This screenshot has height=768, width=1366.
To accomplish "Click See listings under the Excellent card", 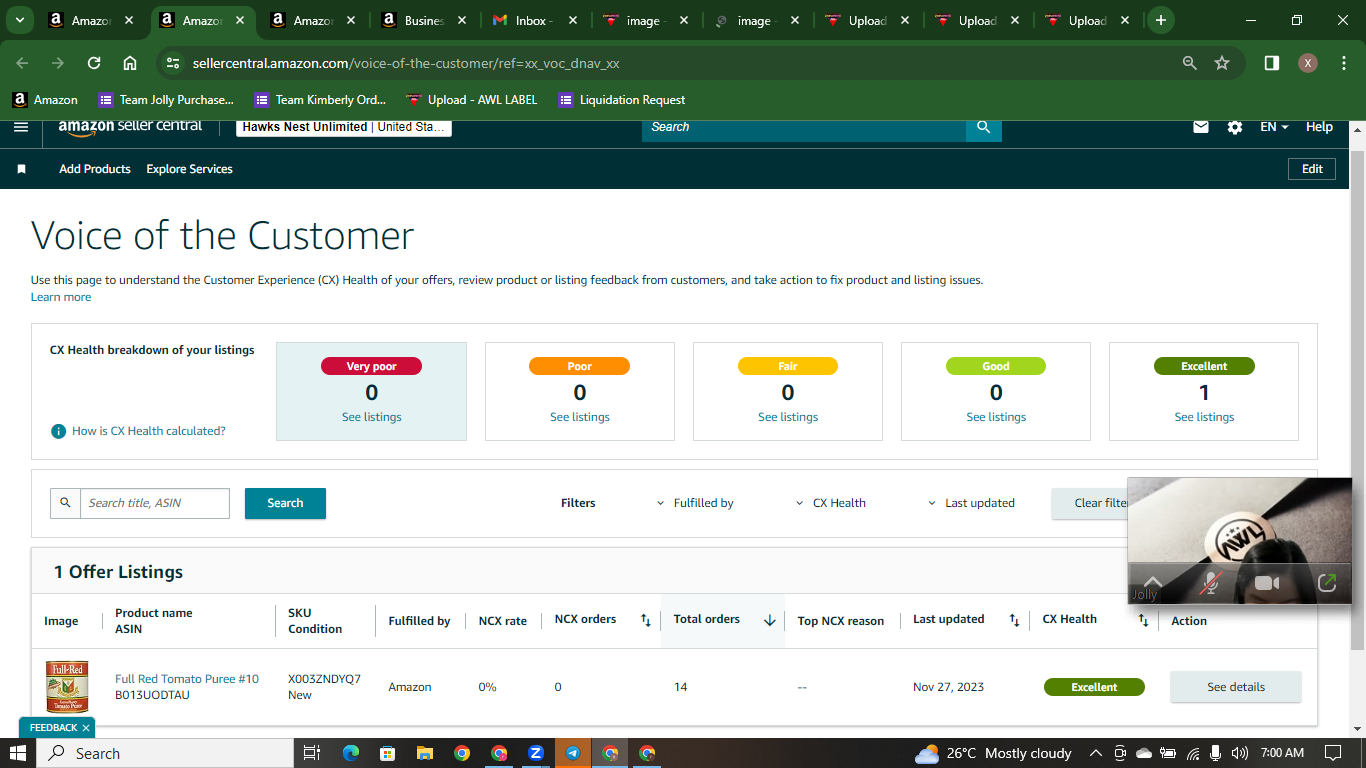I will click(x=1204, y=417).
